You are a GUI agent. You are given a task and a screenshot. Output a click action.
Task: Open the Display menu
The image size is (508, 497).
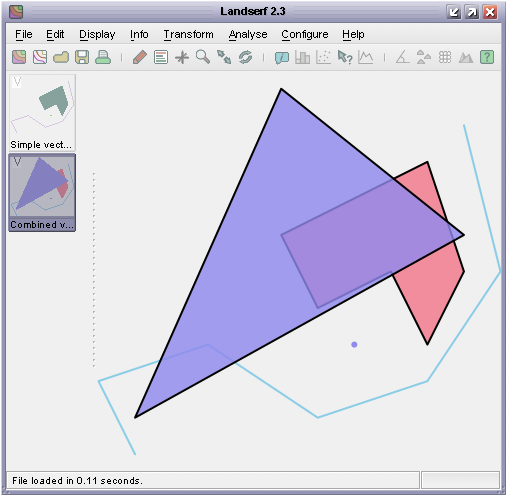coord(97,34)
